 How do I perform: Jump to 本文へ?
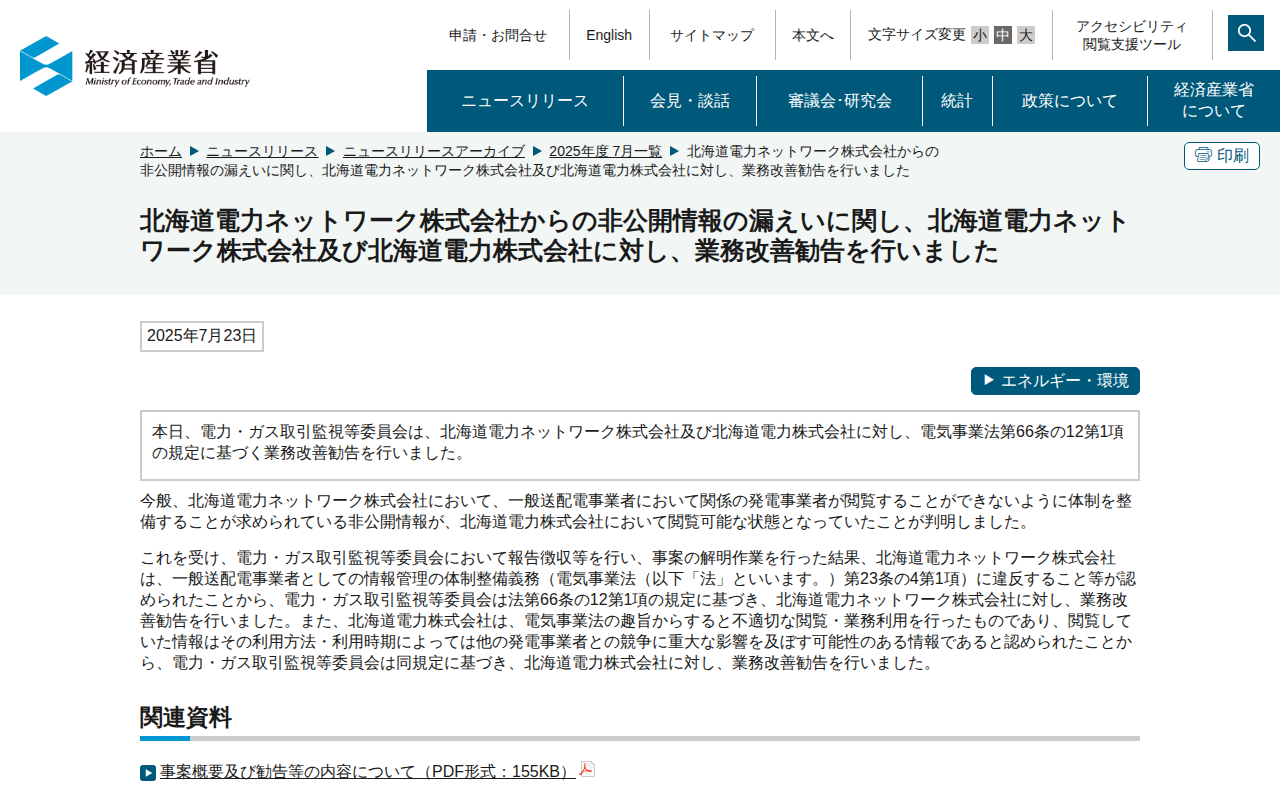pos(813,35)
